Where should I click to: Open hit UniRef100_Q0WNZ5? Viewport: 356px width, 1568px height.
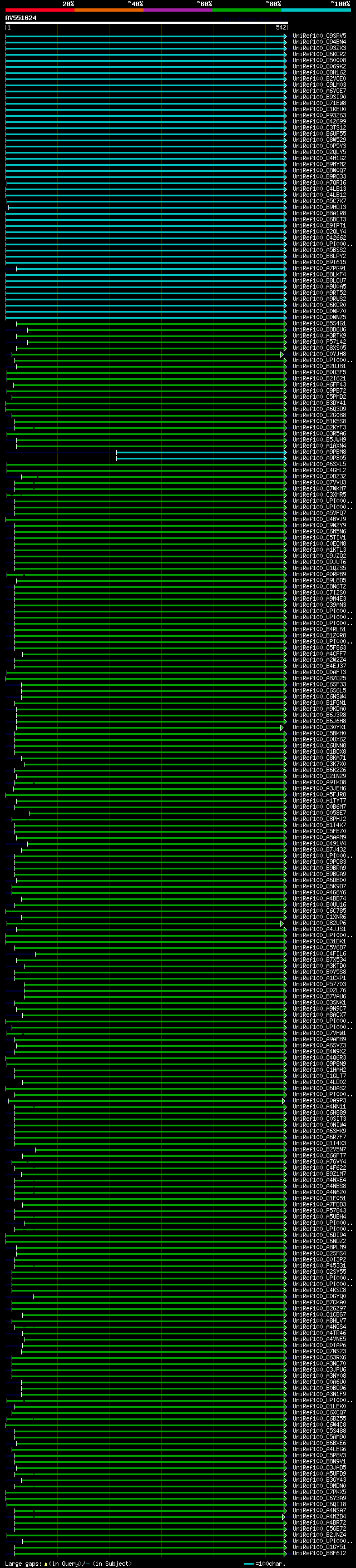click(319, 317)
